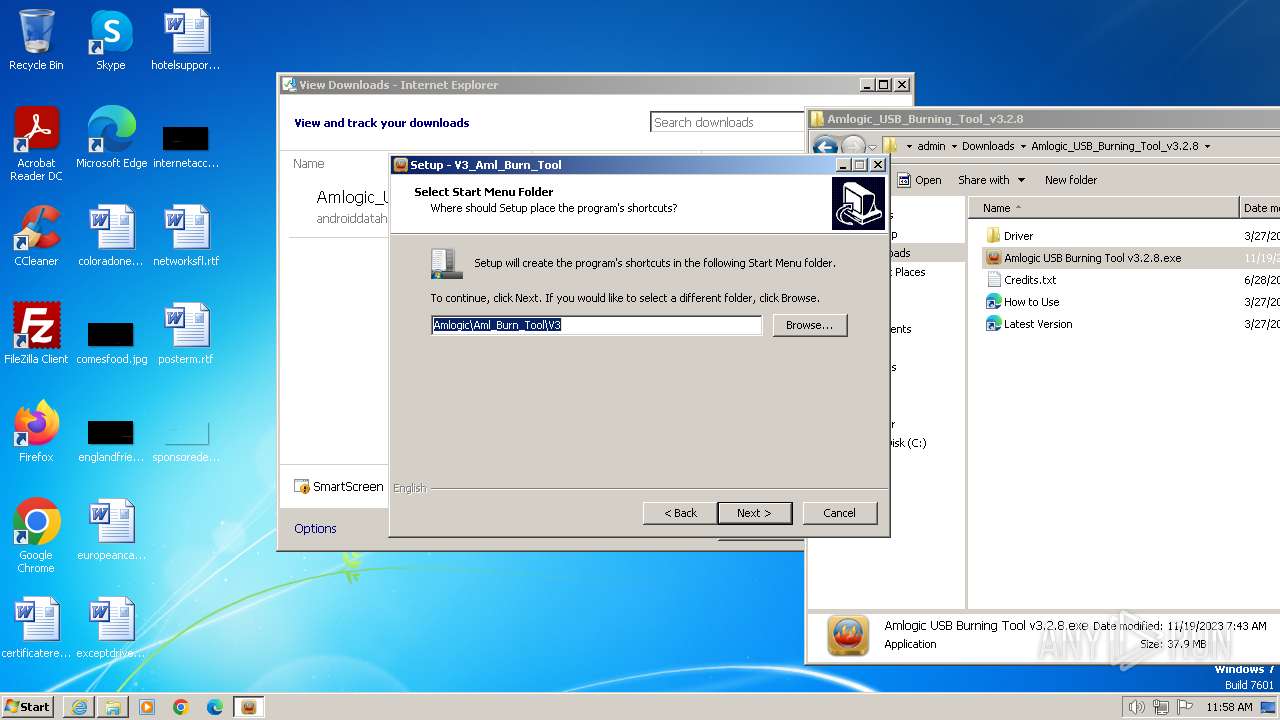Open Share with dropdown in Explorer
Image resolution: width=1280 pixels, height=720 pixels.
click(x=991, y=180)
